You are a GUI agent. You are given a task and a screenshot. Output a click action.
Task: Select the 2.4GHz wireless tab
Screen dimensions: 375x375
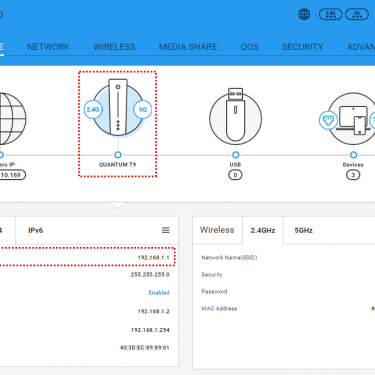[263, 230]
